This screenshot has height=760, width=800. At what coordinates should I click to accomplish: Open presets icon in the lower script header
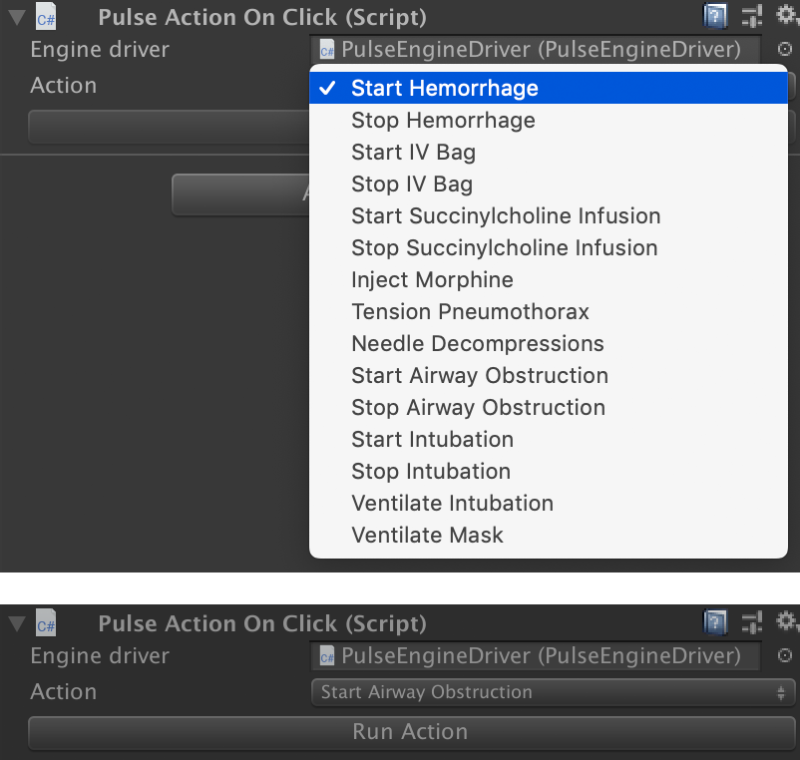pyautogui.click(x=752, y=623)
